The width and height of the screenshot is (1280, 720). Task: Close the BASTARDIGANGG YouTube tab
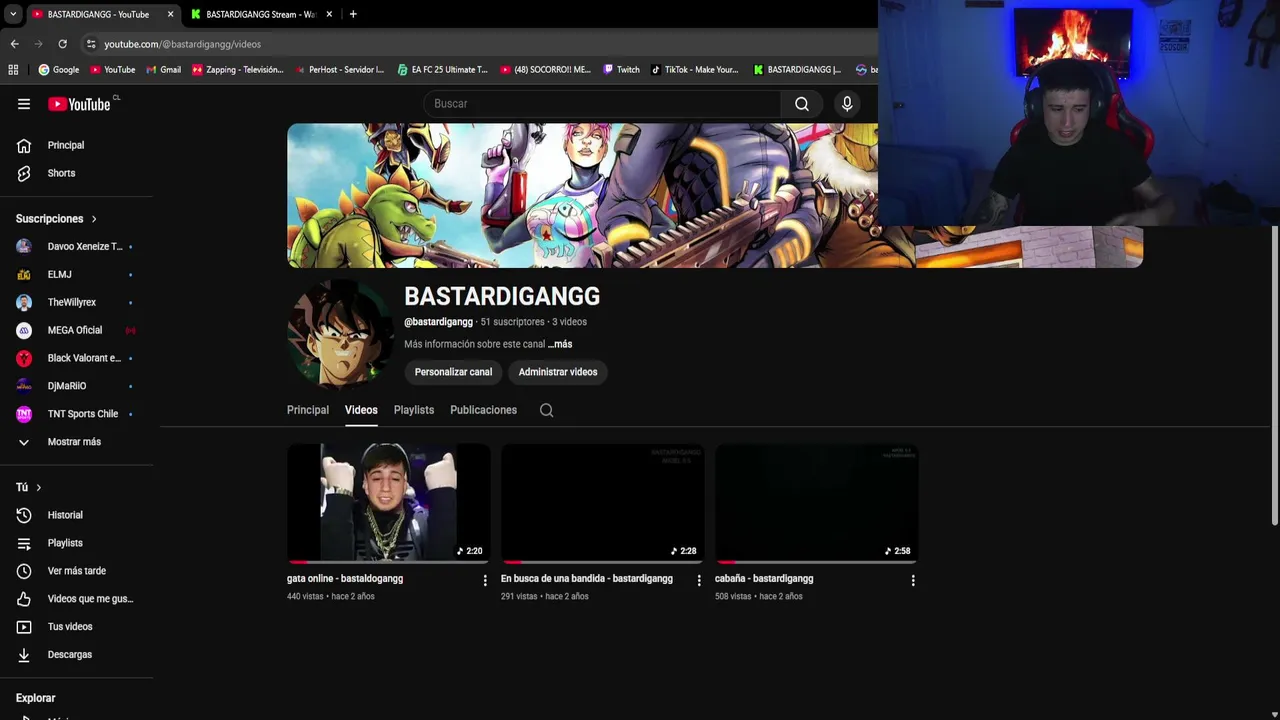pos(170,14)
